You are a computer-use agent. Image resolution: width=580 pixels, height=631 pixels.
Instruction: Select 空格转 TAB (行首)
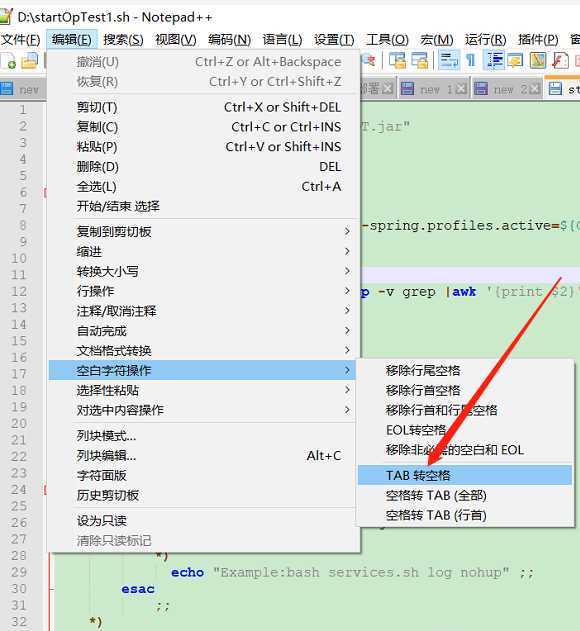(x=465, y=515)
